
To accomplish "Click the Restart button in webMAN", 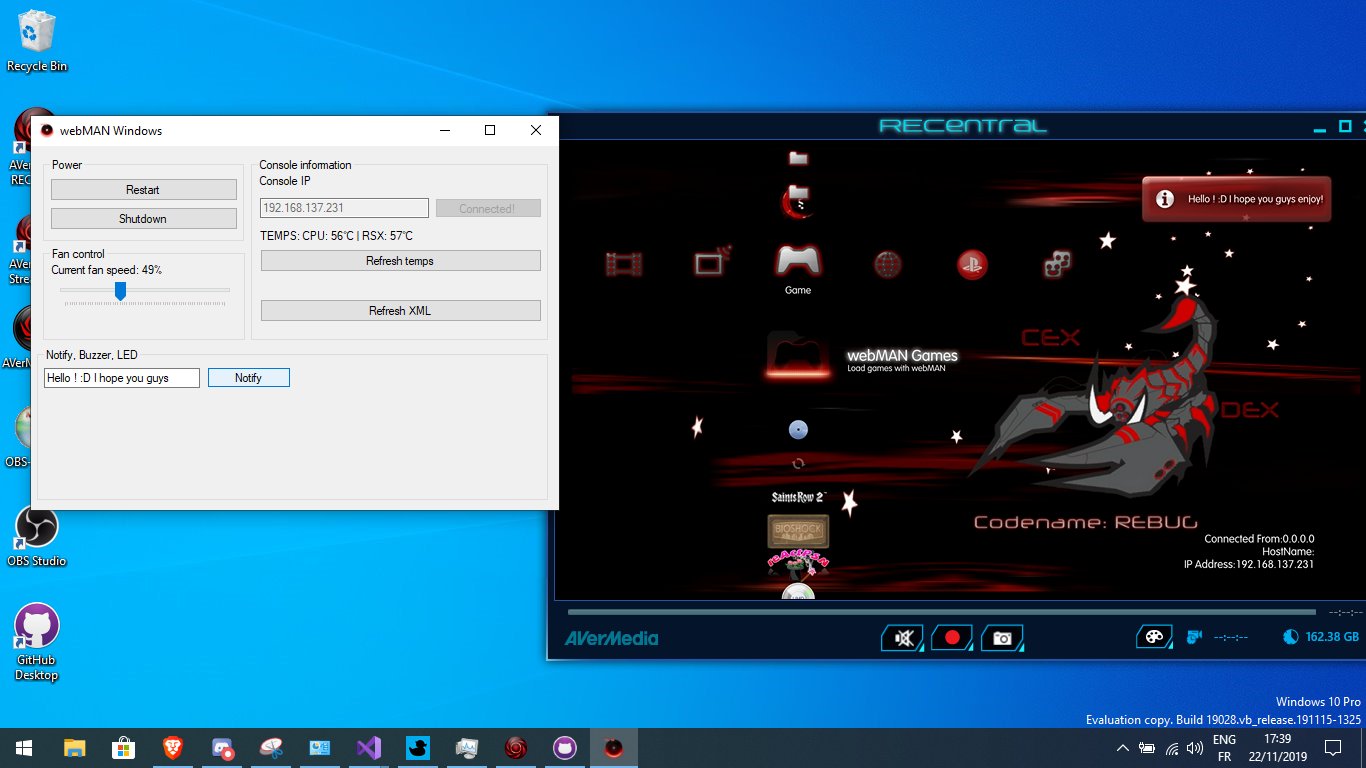I will [144, 190].
